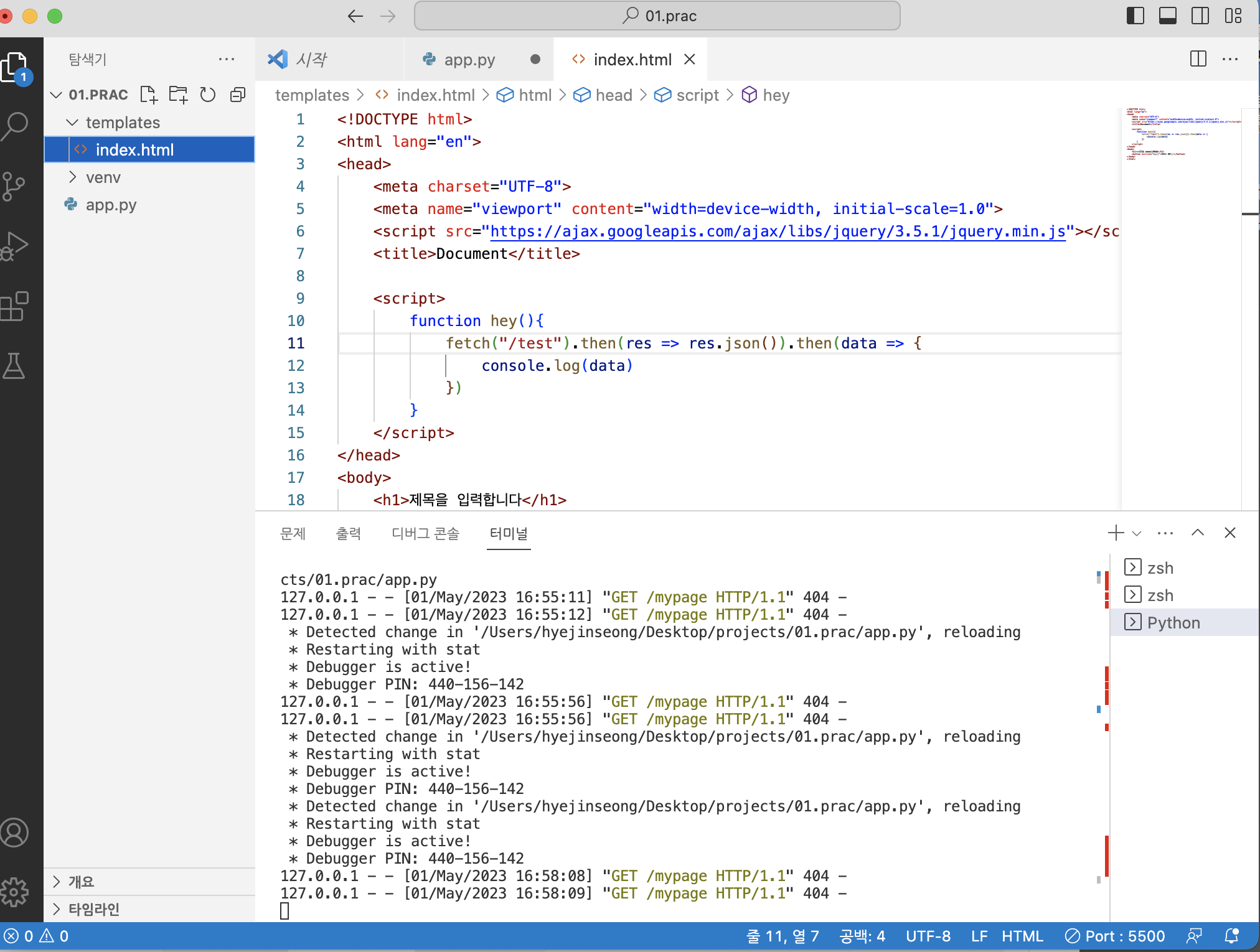Screen dimensions: 1260x952
Task: Collapse the templates folder
Action: (72, 122)
